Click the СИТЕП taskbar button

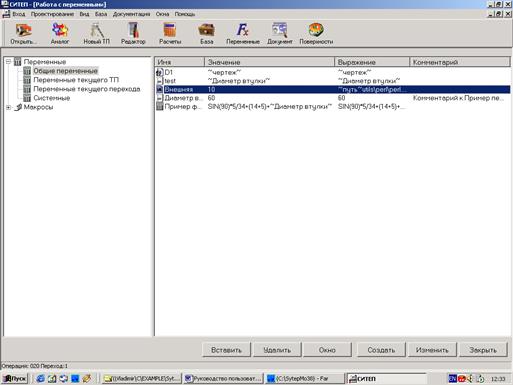pyautogui.click(x=386, y=379)
